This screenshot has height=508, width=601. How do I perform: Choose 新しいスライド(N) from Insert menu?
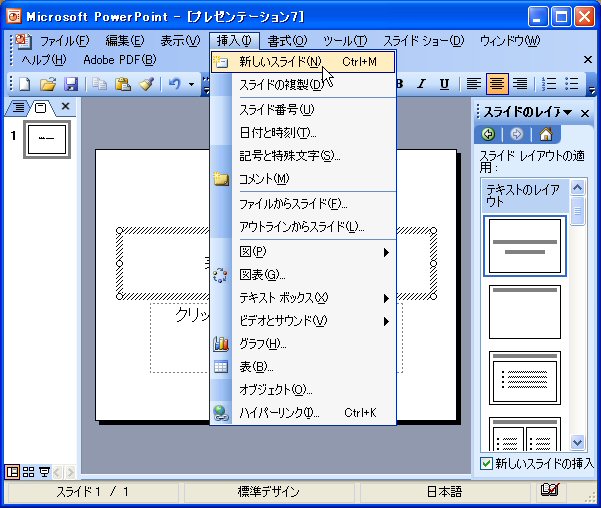coord(302,62)
